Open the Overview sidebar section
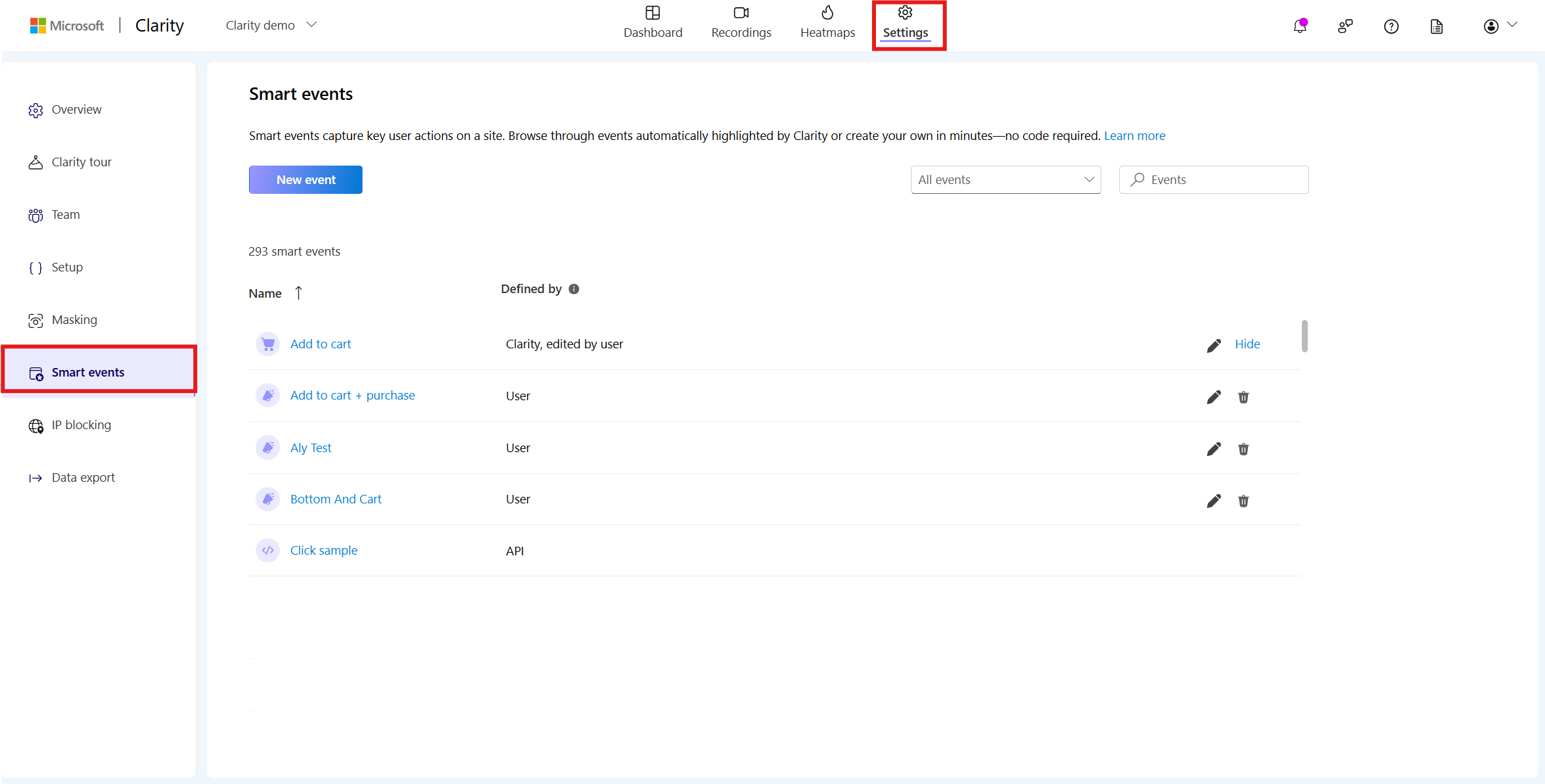Screen dimensions: 1545x784 pyautogui.click(x=76, y=109)
